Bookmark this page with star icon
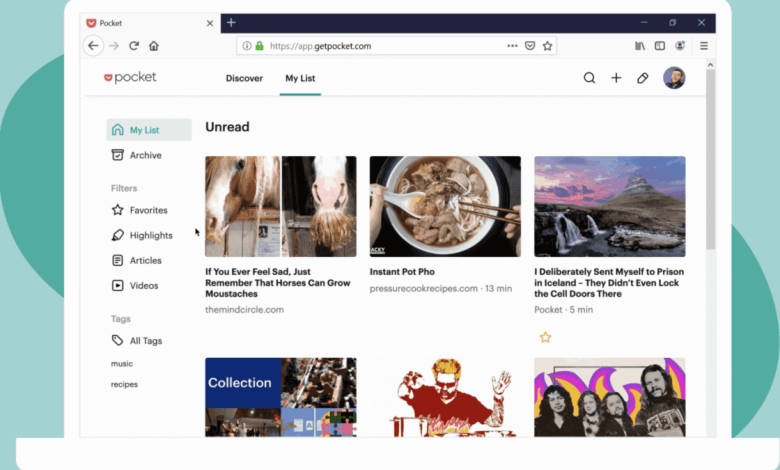The image size is (780, 470). pyautogui.click(x=548, y=46)
